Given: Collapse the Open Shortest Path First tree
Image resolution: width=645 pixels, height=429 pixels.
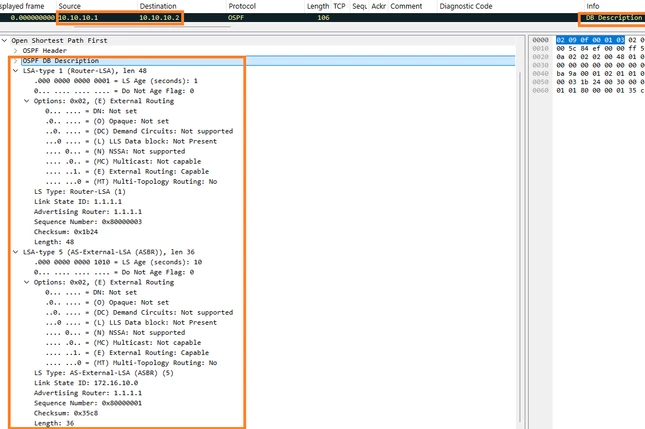Looking at the screenshot, I should (x=5, y=41).
